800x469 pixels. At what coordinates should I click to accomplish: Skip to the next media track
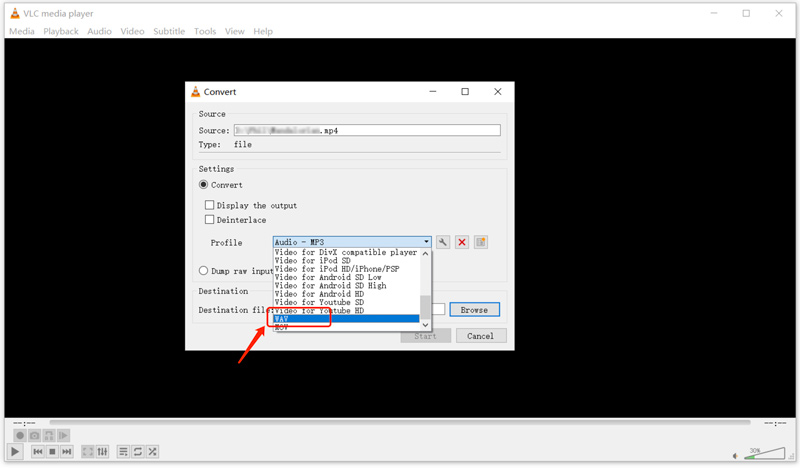[x=67, y=452]
